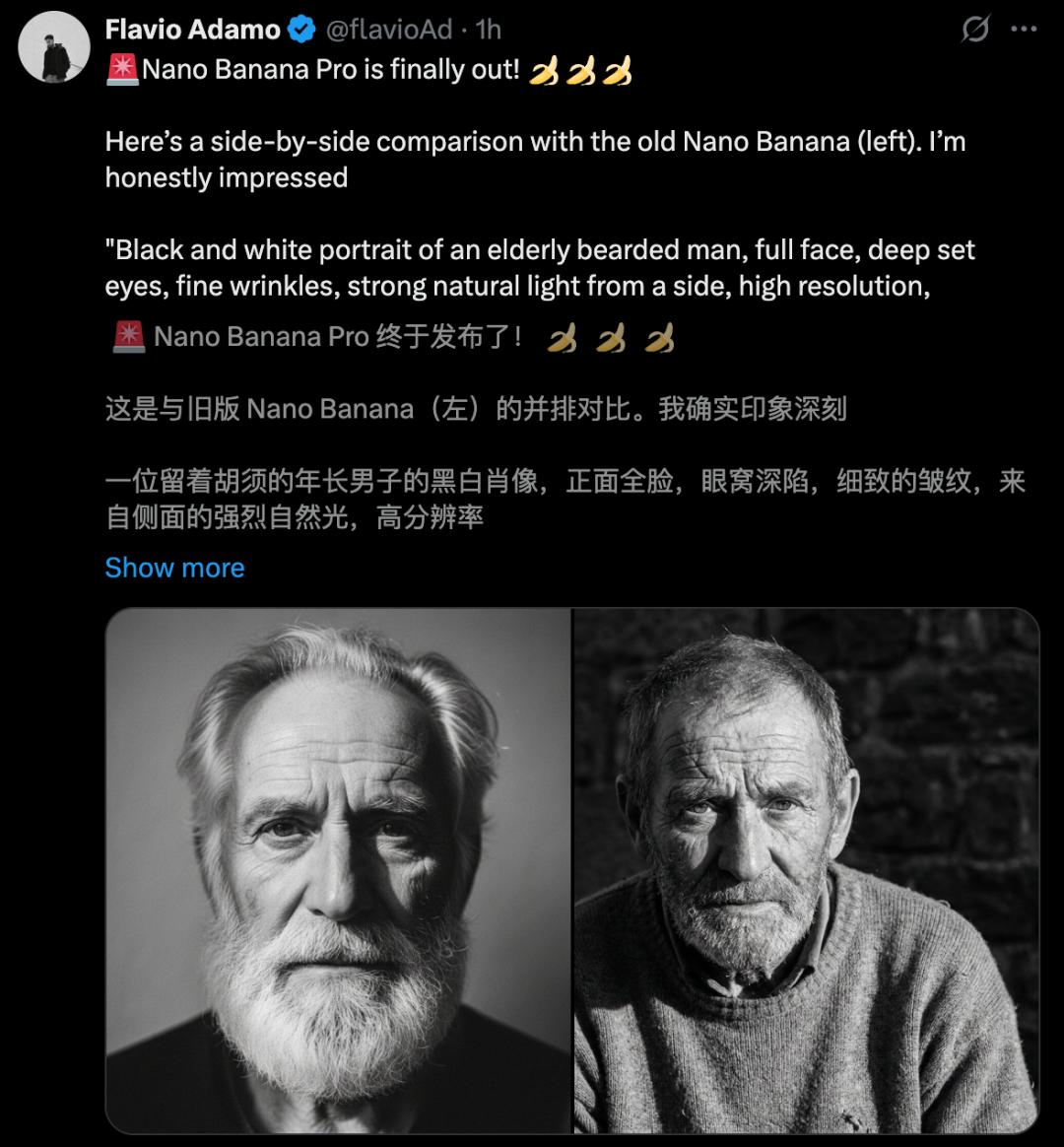Image resolution: width=1064 pixels, height=1147 pixels.
Task: Click the first banana emoji after 'finally out!'
Action: [x=544, y=71]
